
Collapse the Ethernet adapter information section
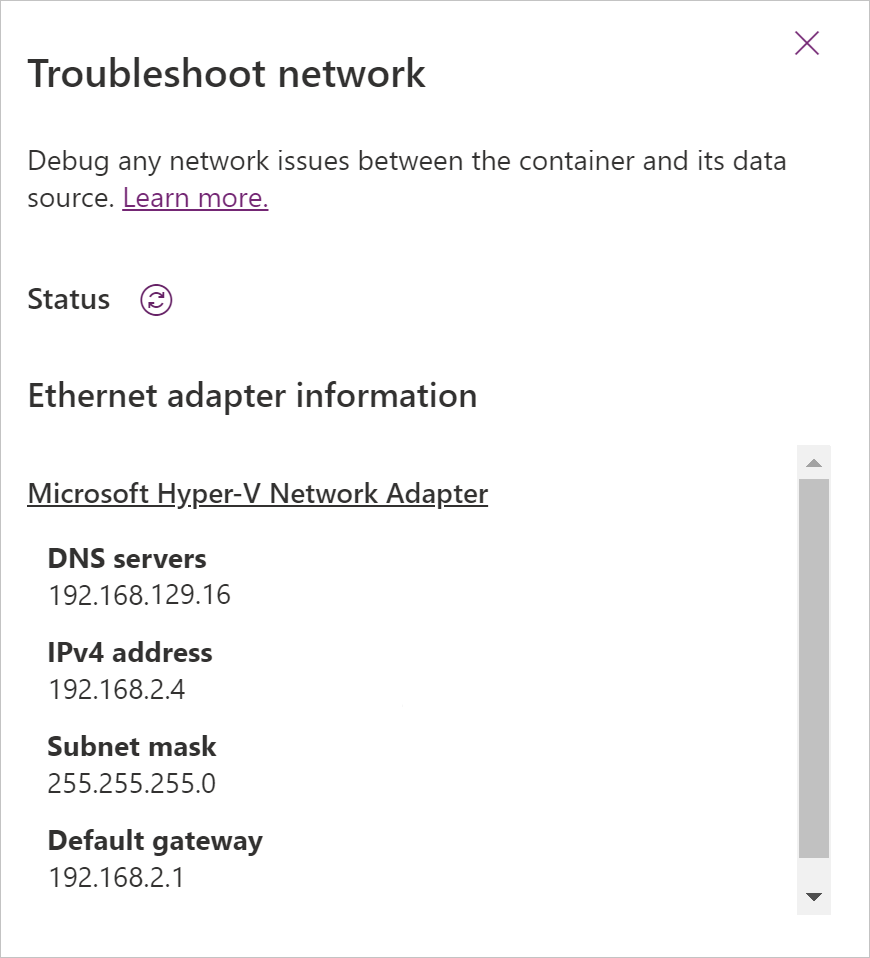pos(252,395)
